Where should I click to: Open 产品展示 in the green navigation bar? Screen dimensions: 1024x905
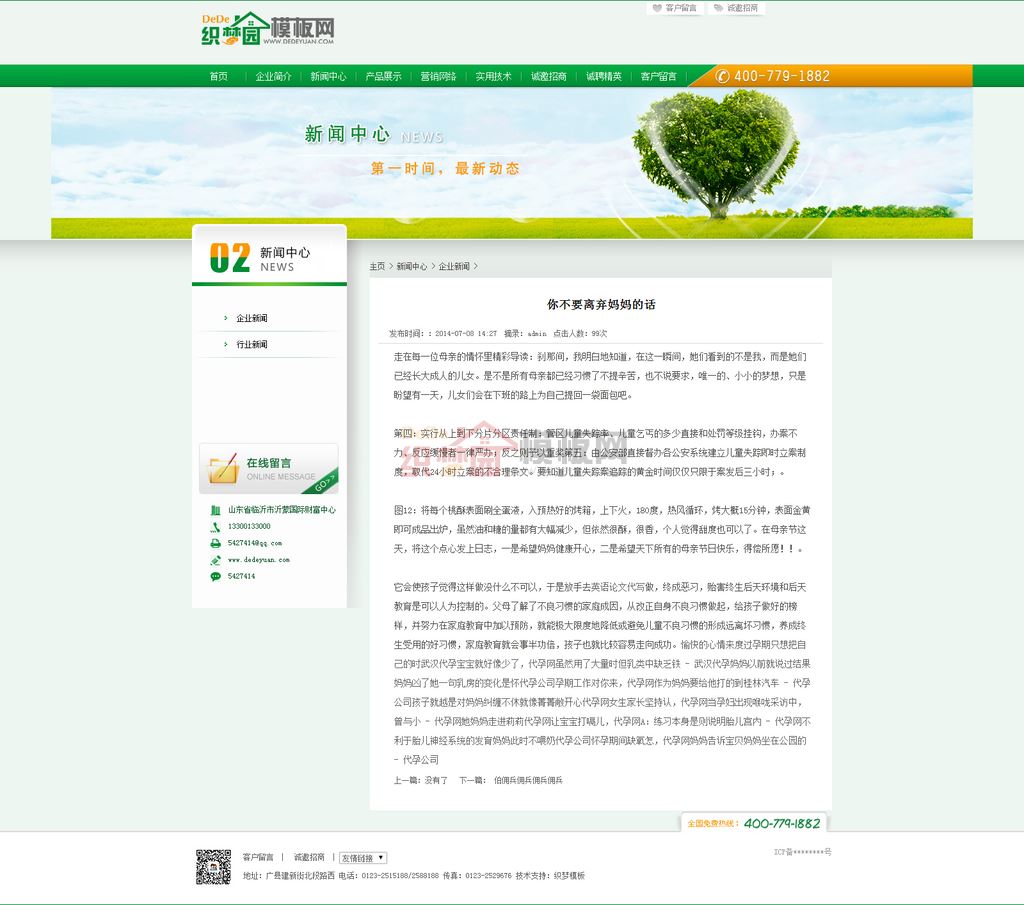[x=383, y=76]
